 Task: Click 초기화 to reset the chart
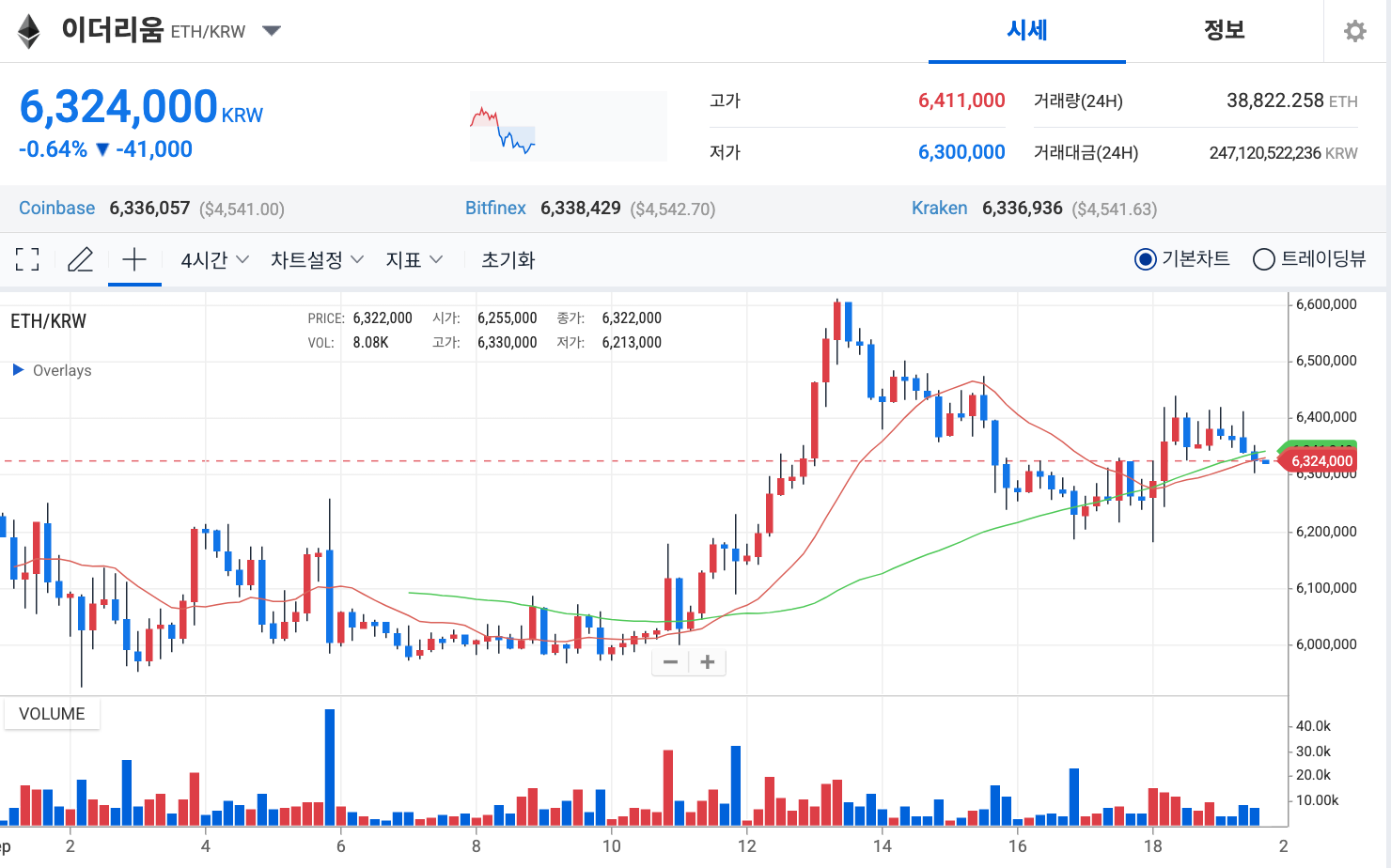point(508,259)
